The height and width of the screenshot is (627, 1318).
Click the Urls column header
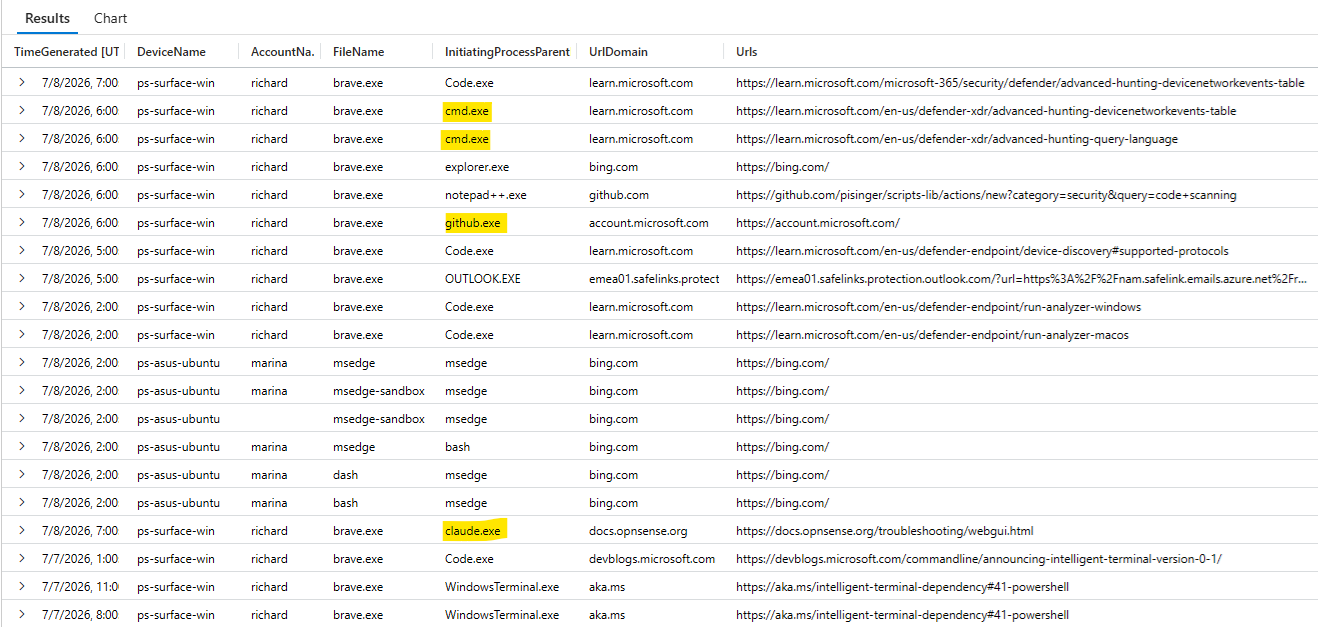coord(746,51)
